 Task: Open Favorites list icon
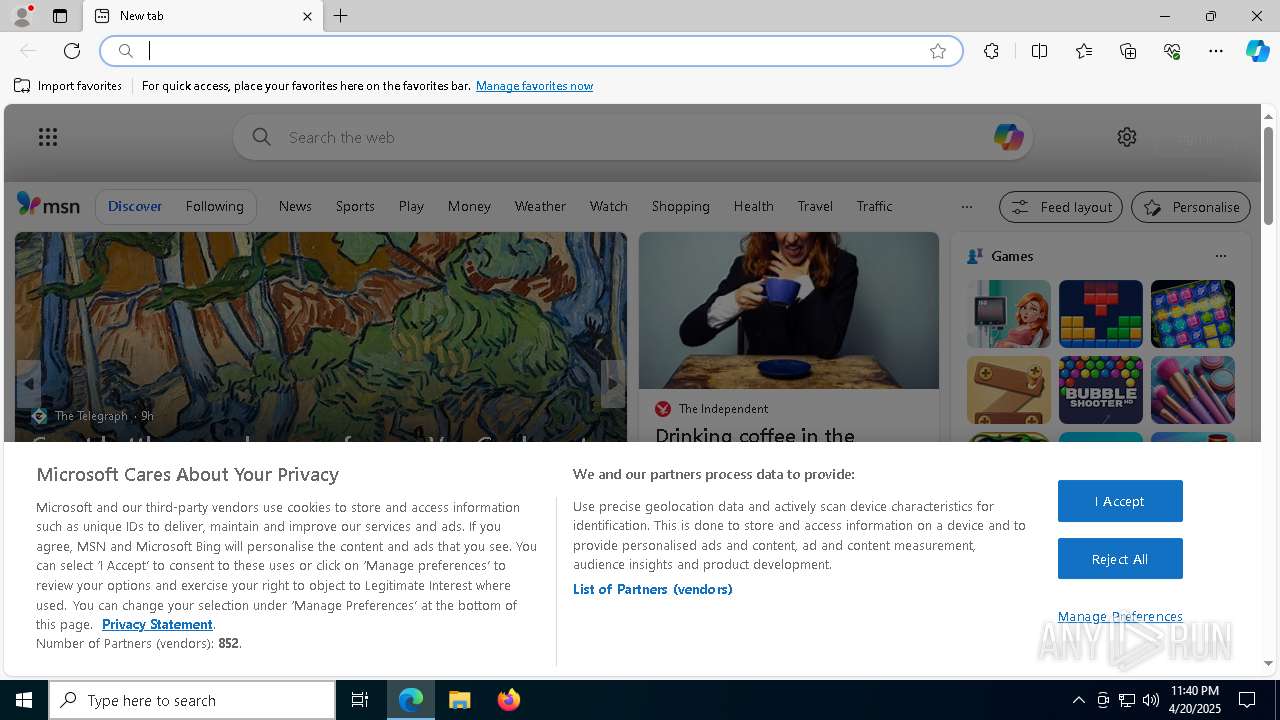(x=1084, y=51)
